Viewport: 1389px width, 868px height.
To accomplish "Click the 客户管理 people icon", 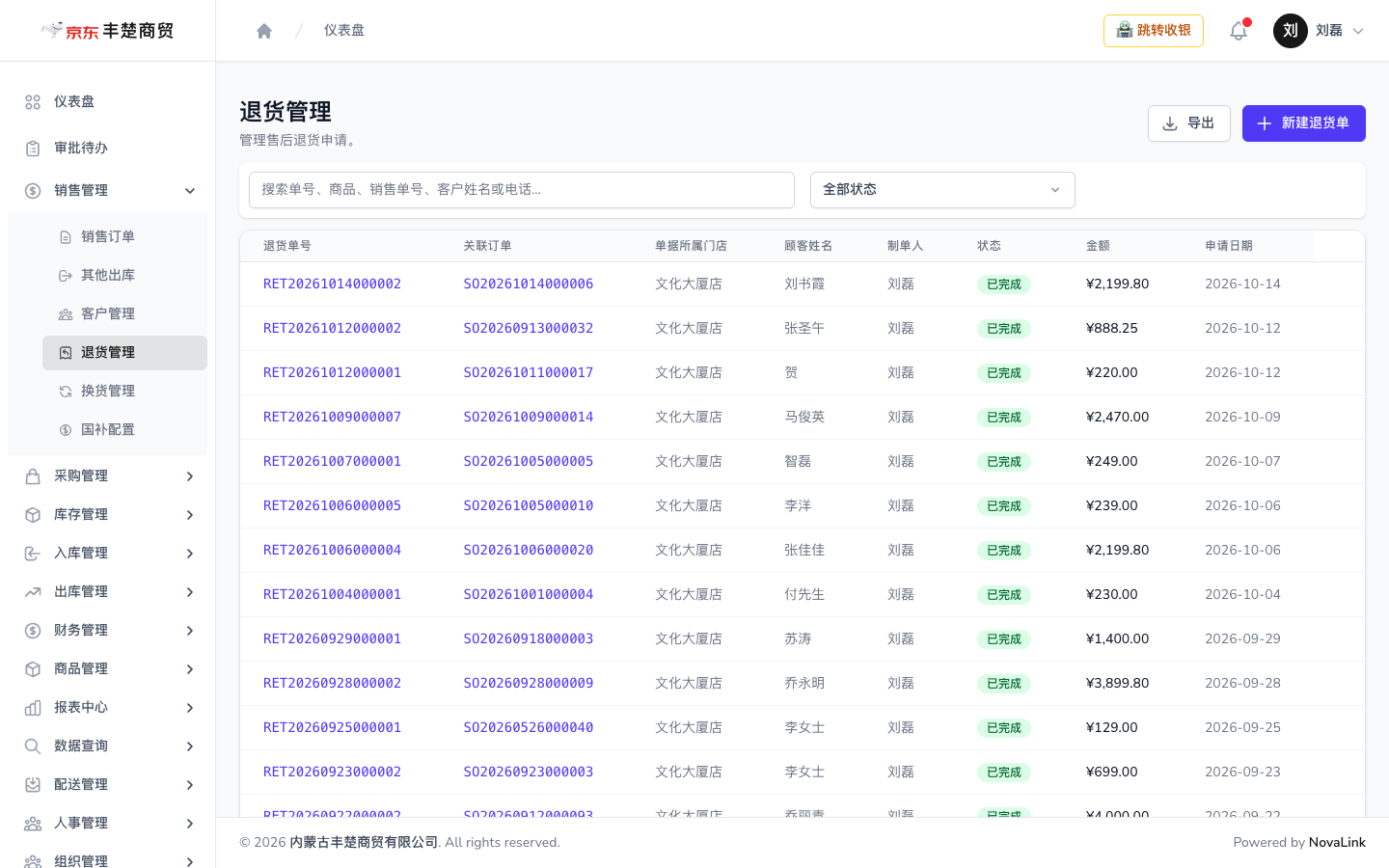I will [66, 314].
